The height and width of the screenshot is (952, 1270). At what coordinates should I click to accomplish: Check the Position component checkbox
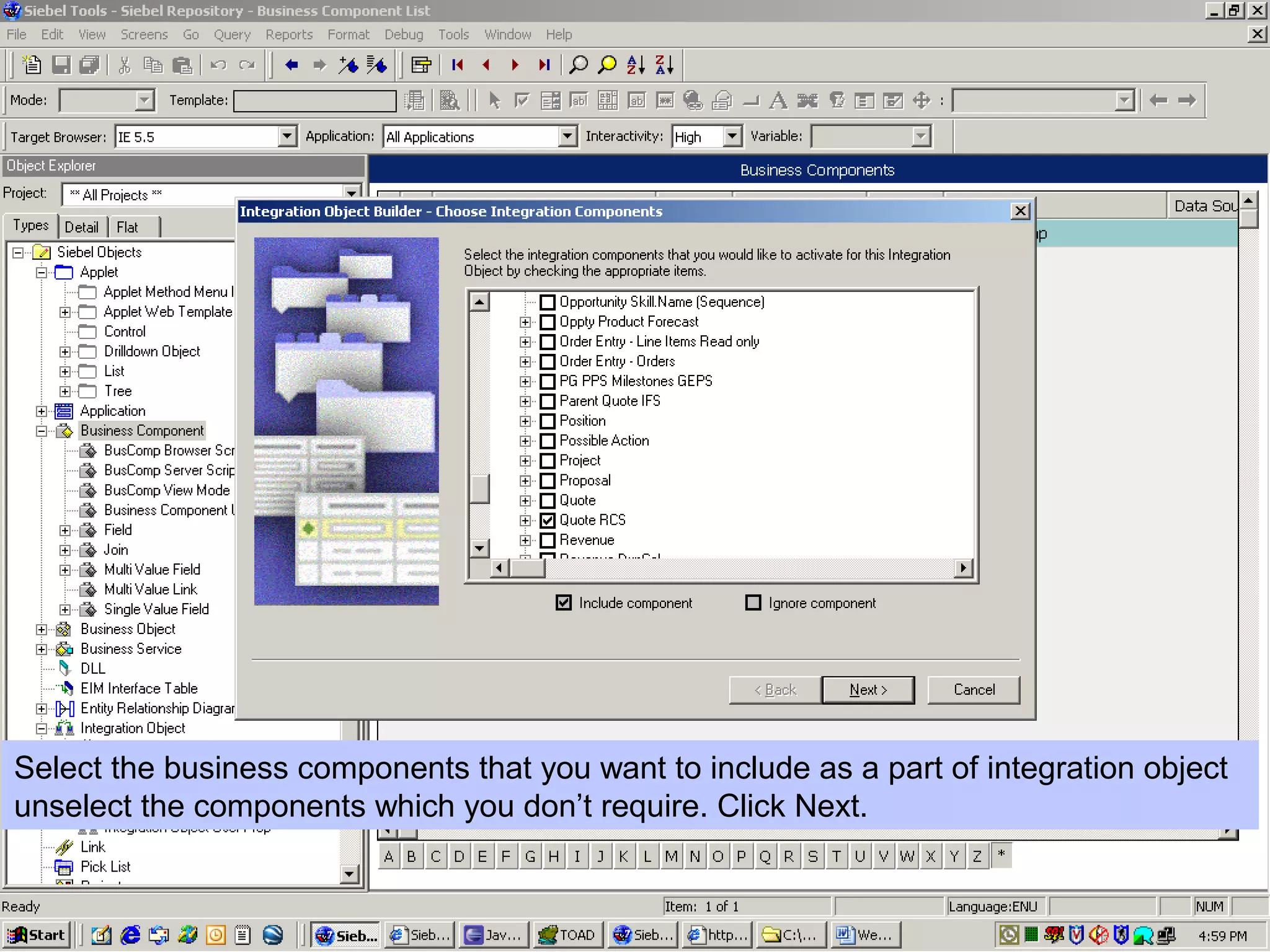548,421
